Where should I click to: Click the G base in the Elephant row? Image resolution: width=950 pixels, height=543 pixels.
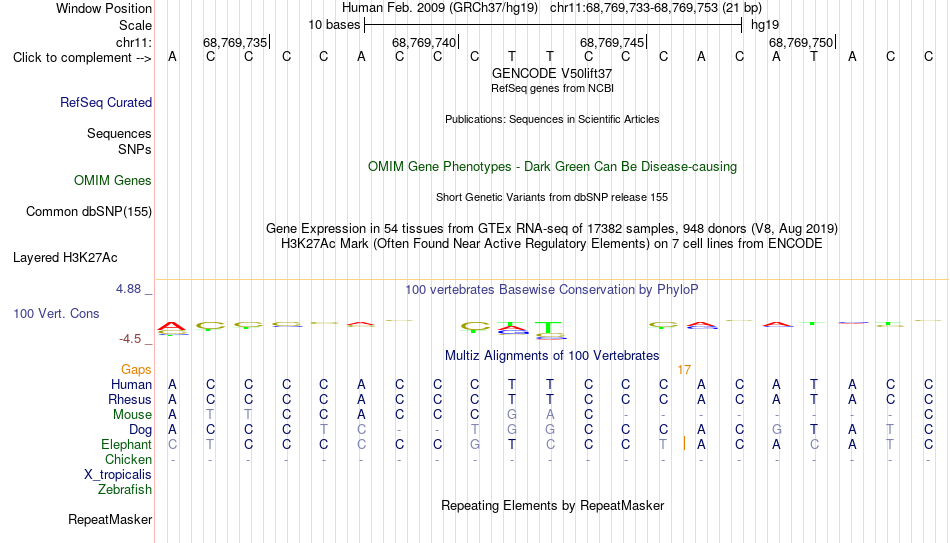pos(474,444)
